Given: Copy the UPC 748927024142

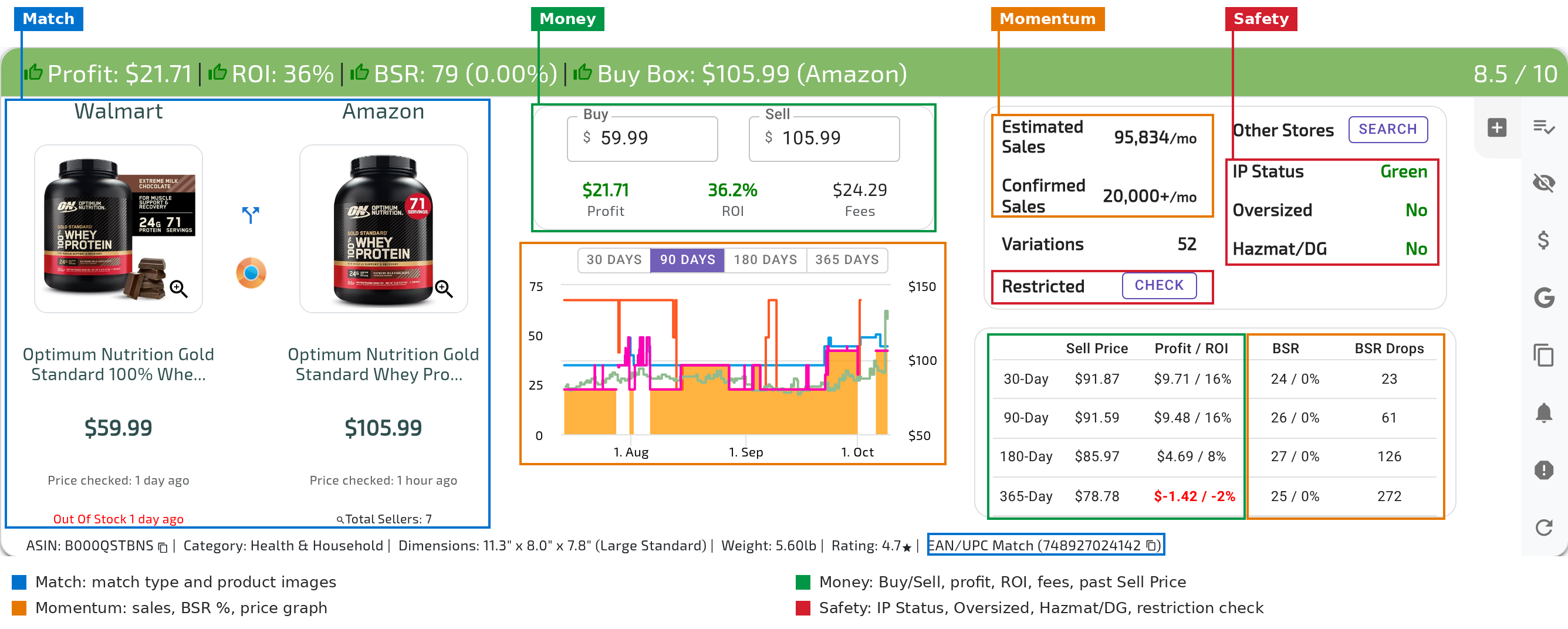Looking at the screenshot, I should (1151, 546).
